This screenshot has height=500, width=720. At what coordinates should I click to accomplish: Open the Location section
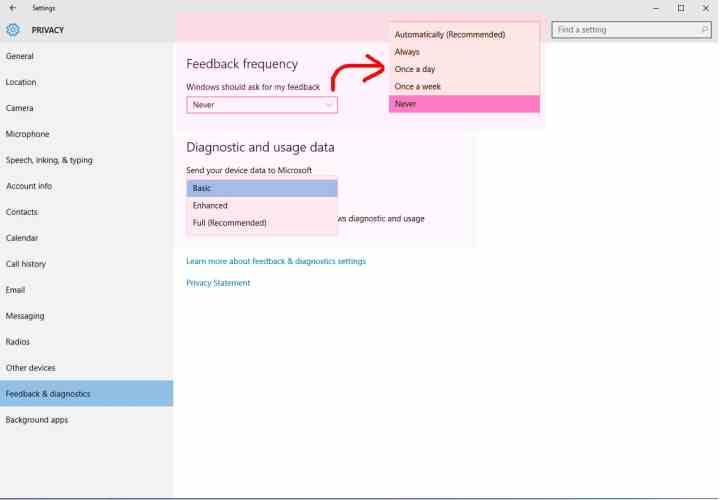[x=86, y=82]
